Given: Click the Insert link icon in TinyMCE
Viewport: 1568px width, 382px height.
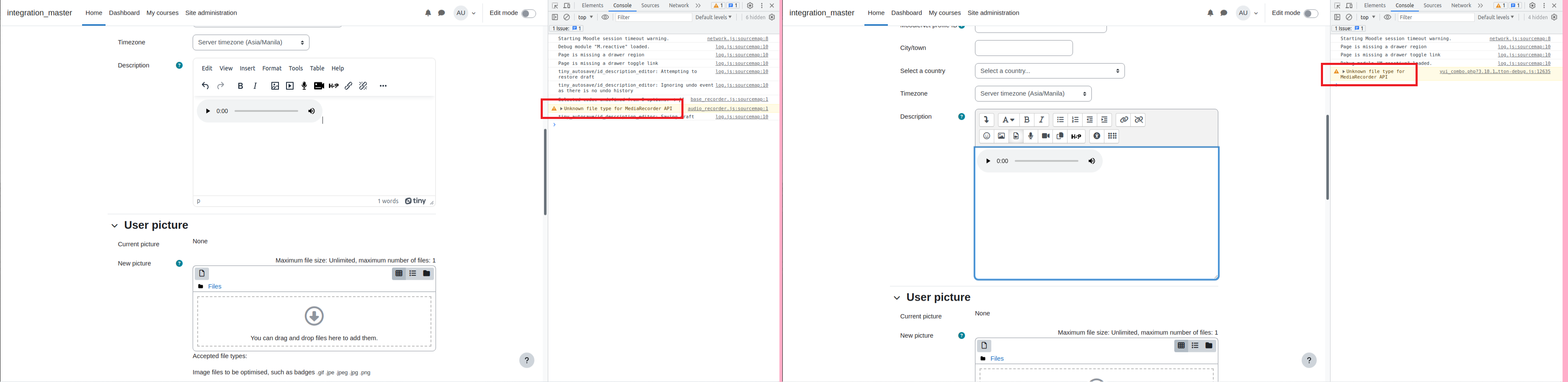Looking at the screenshot, I should [349, 86].
